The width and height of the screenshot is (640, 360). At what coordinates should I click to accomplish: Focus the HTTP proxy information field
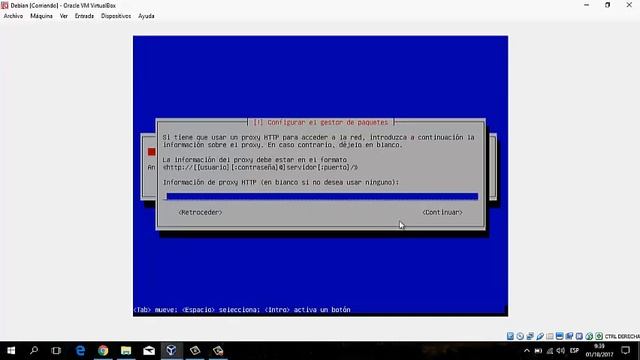pos(321,197)
